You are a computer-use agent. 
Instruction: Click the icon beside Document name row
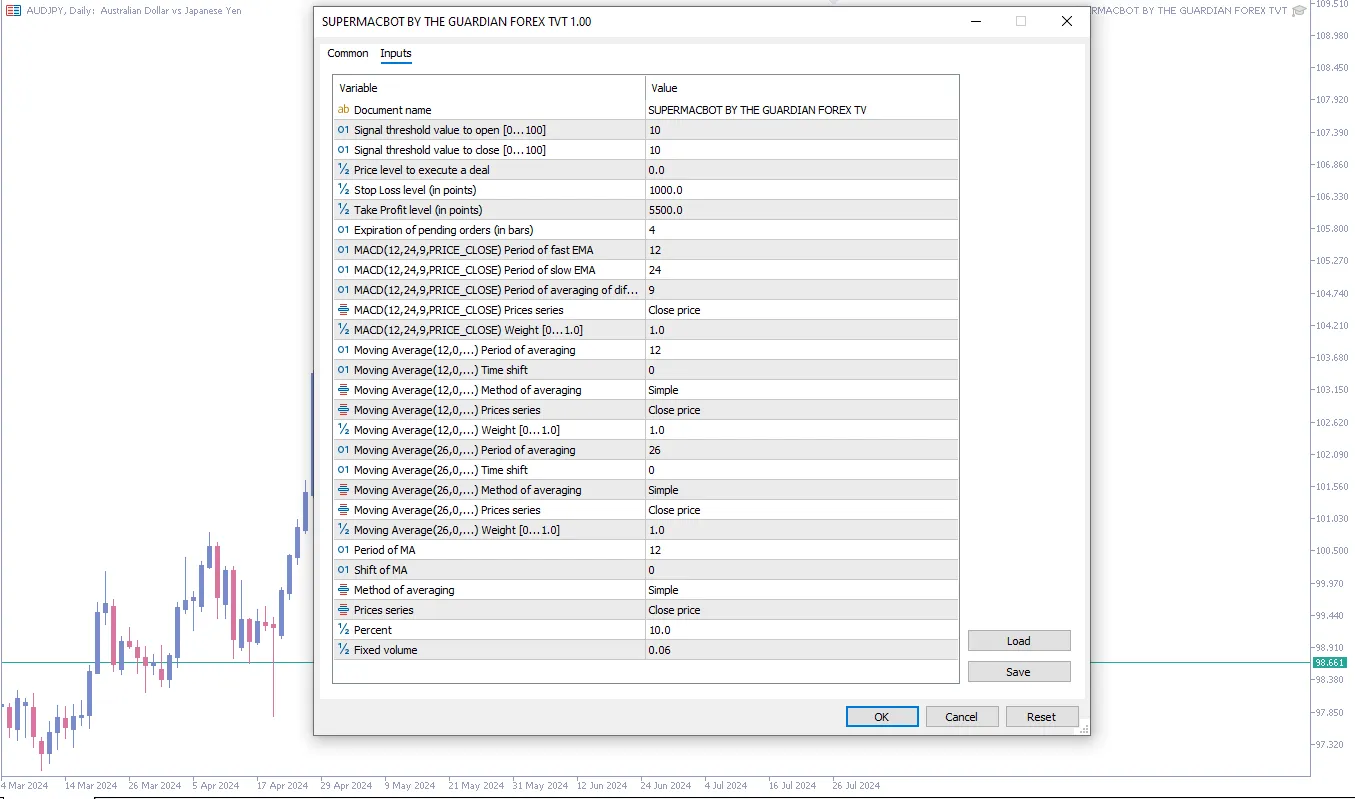point(343,110)
